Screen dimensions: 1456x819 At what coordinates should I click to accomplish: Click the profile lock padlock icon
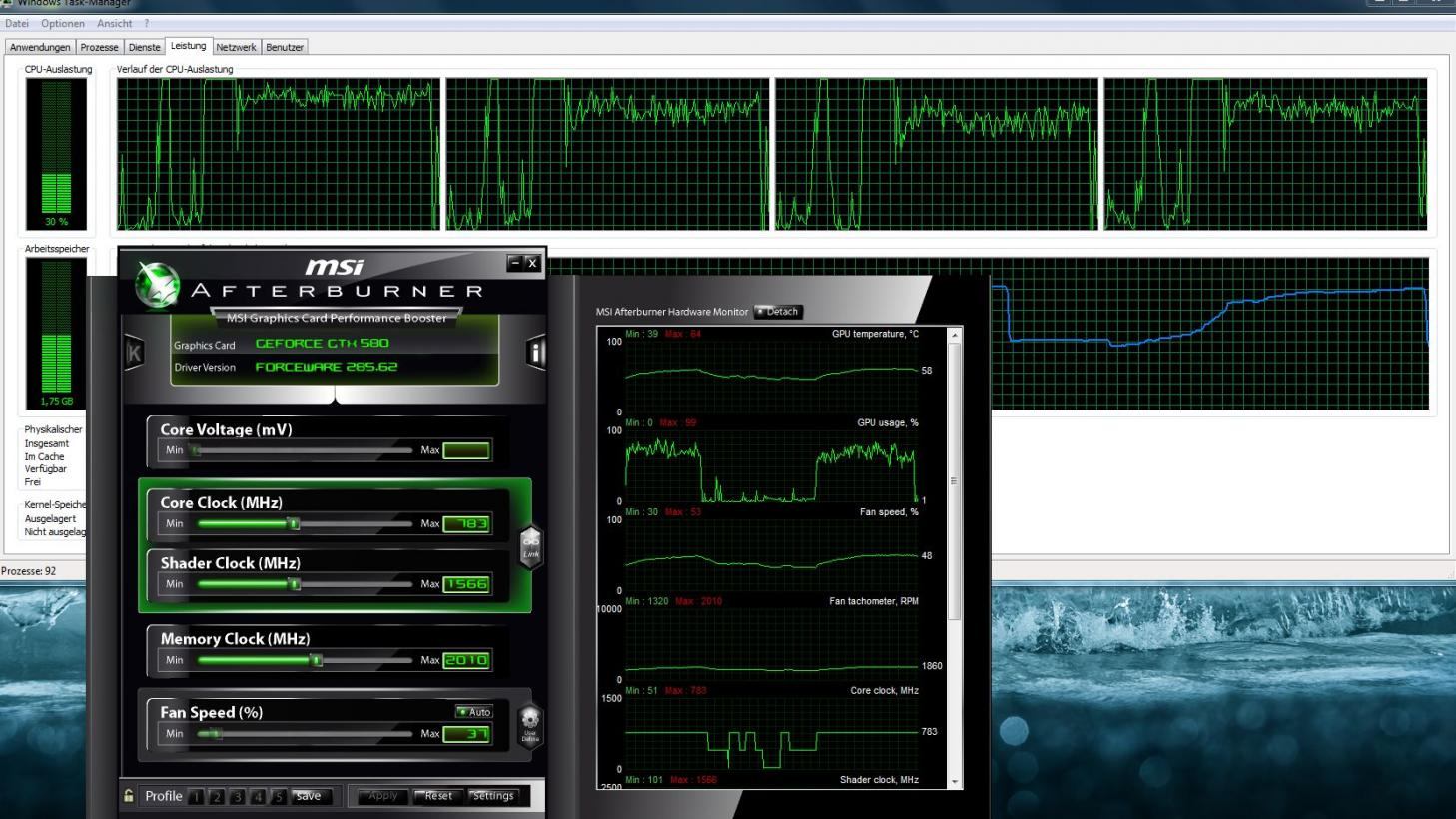click(x=129, y=795)
